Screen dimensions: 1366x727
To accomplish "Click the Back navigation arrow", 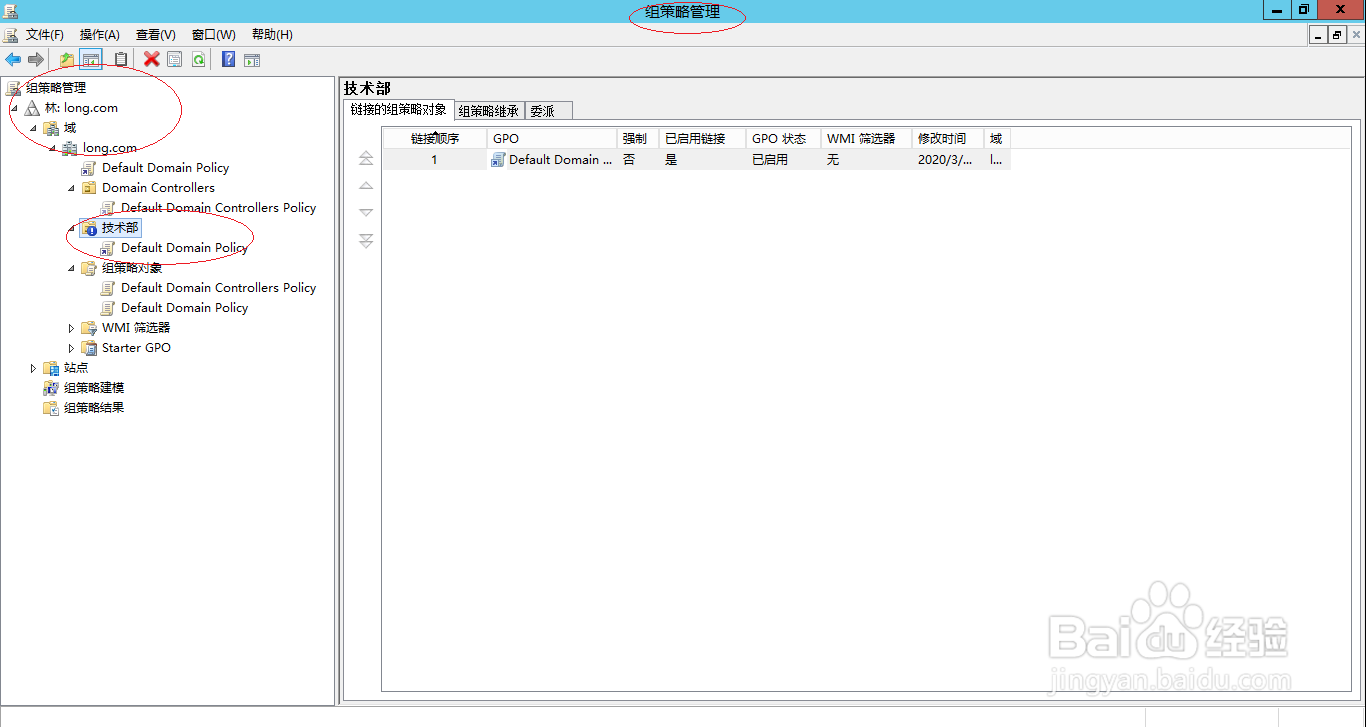I will click(12, 59).
